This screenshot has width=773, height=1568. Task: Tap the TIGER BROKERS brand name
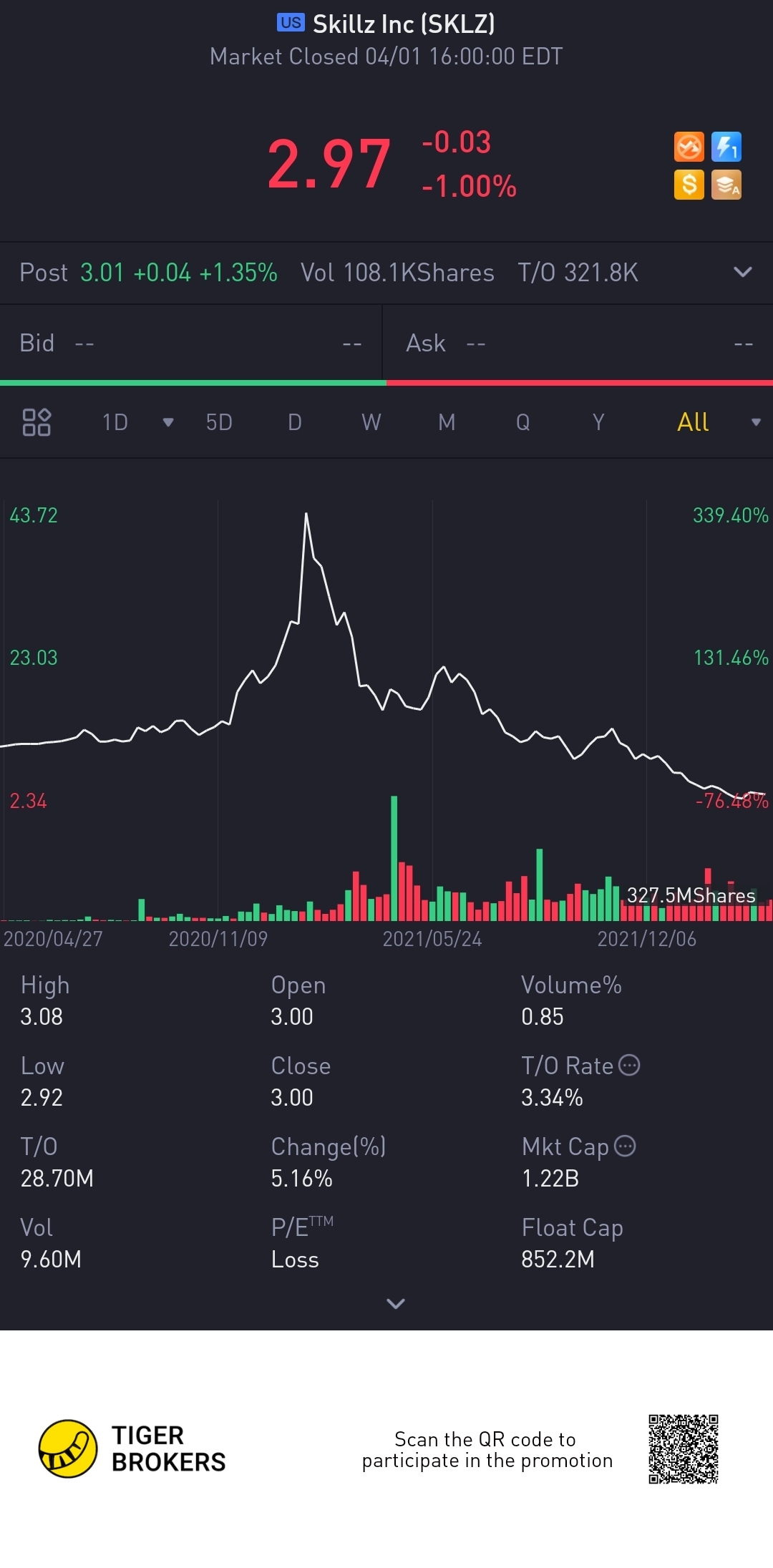click(x=168, y=1449)
